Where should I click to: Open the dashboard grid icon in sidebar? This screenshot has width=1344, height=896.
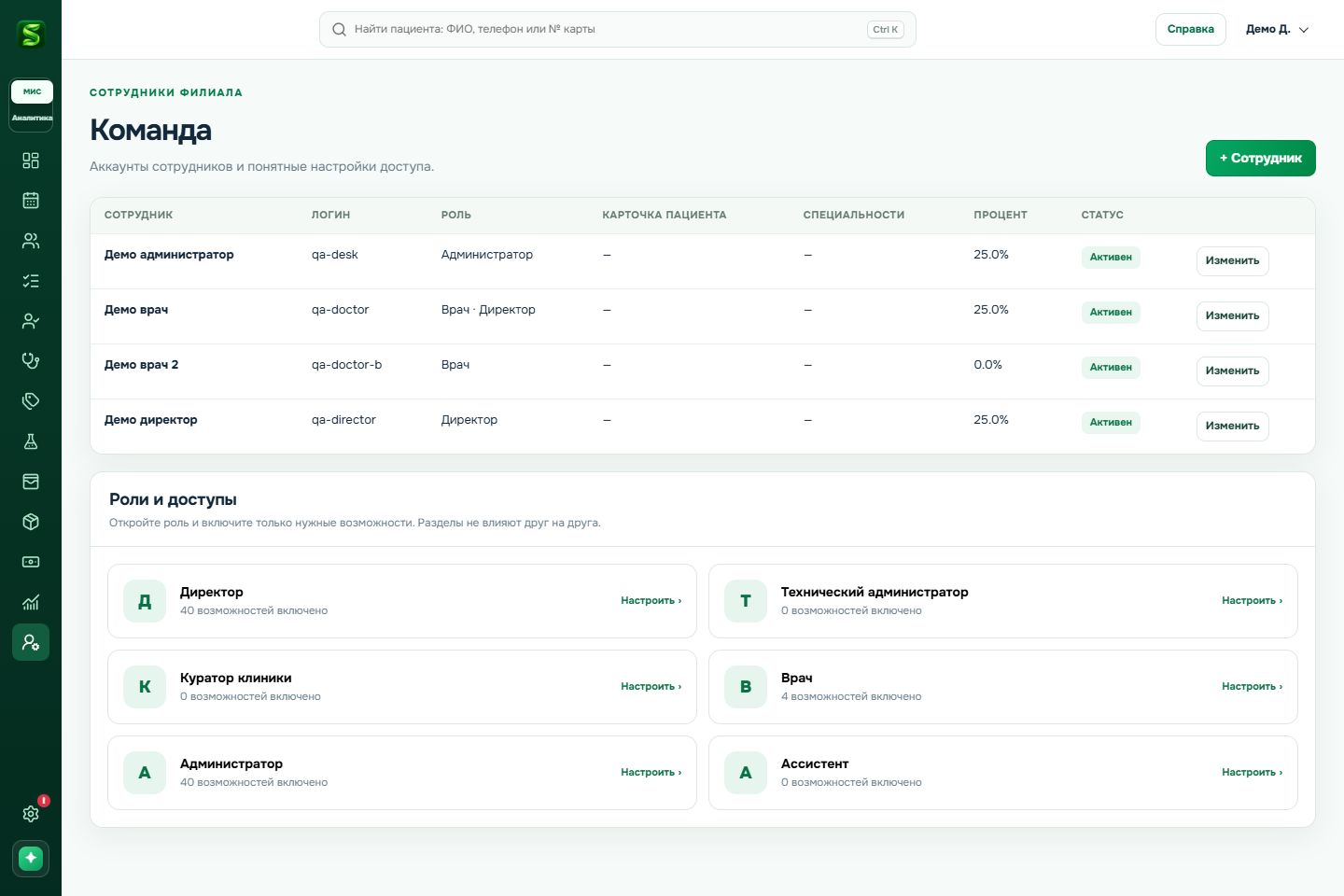(x=31, y=161)
